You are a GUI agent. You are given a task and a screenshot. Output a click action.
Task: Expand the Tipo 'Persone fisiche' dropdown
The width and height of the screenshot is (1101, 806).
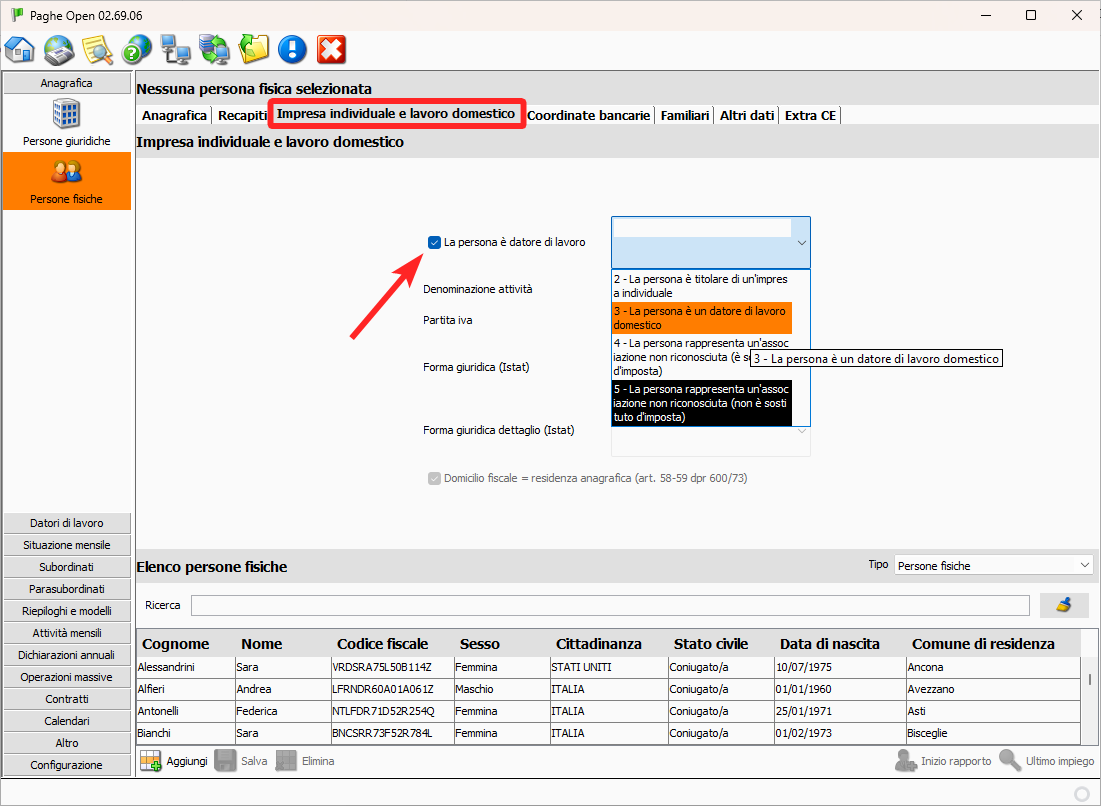pos(993,566)
